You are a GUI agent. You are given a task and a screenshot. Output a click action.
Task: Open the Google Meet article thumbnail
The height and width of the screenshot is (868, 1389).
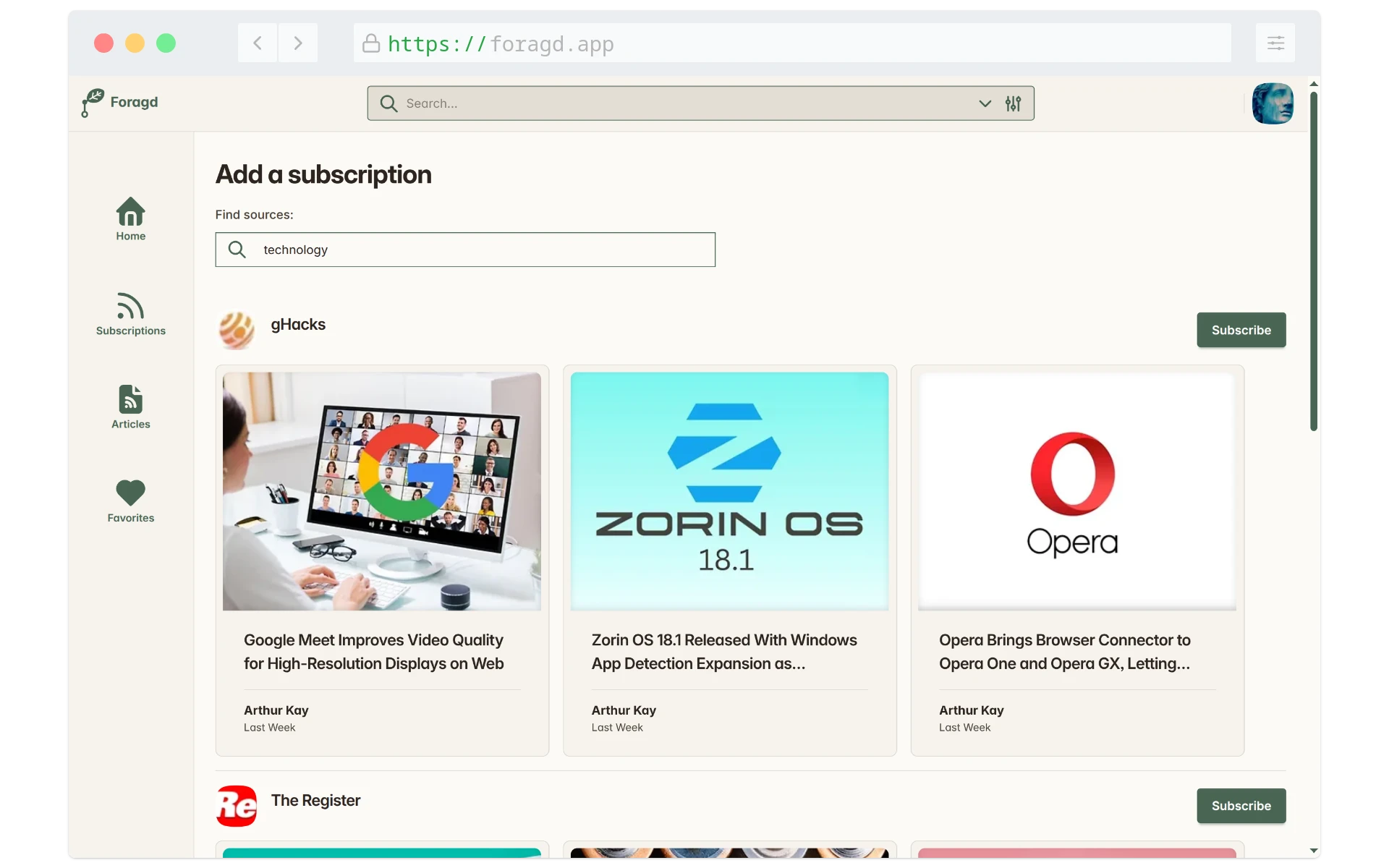click(382, 491)
